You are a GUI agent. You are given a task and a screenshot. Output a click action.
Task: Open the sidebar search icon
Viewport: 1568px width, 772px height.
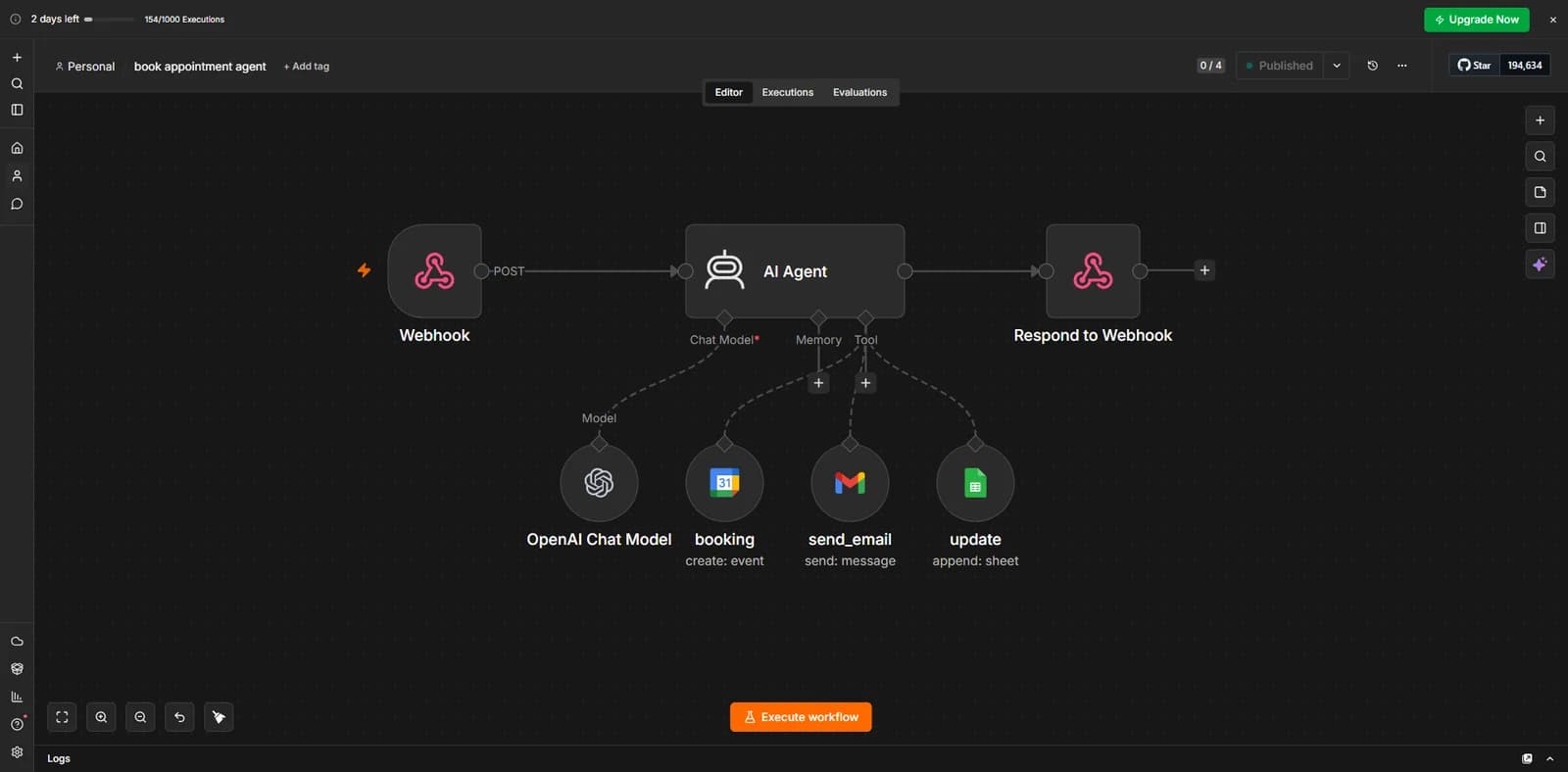pos(17,83)
